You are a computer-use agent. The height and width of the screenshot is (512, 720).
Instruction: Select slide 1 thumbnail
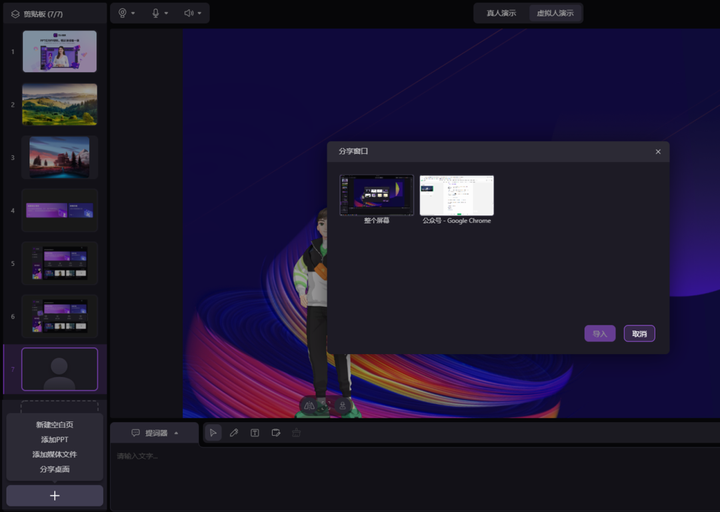coord(60,51)
